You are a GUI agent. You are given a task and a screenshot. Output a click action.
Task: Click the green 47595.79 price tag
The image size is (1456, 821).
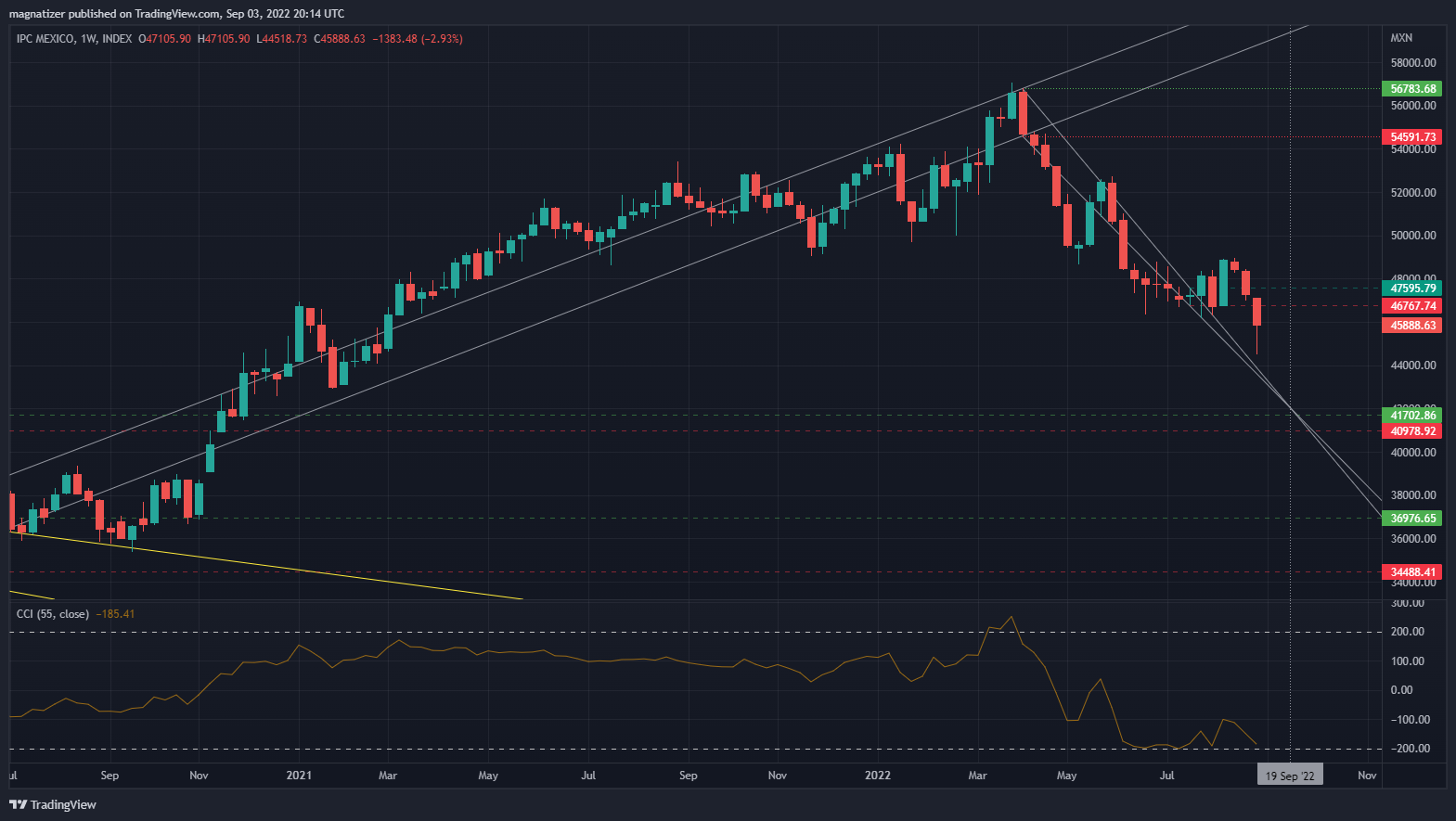click(1412, 289)
